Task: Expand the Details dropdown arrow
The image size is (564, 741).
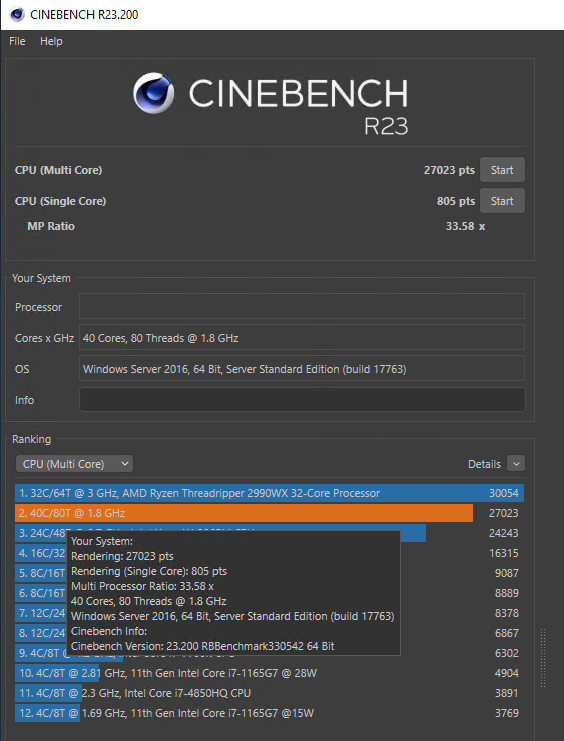Action: [516, 464]
